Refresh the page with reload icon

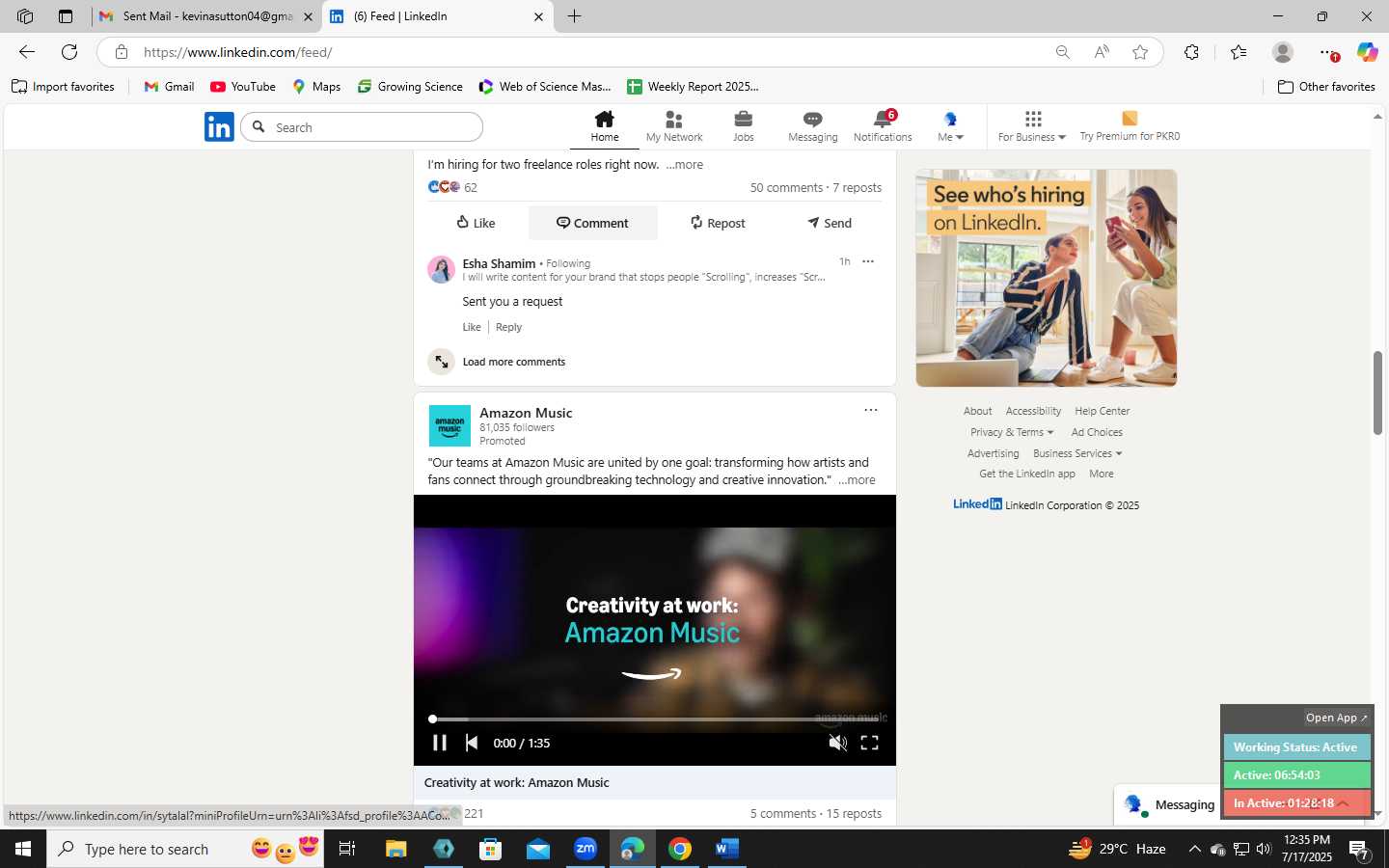69,52
